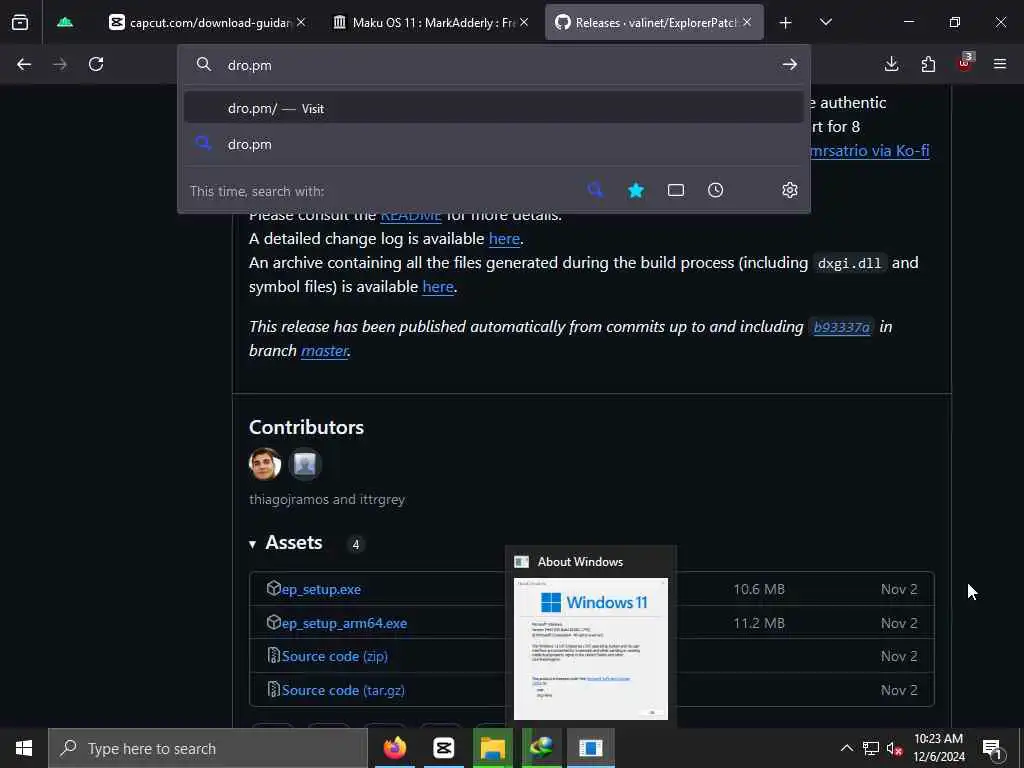Search with Tabs icon

[676, 190]
